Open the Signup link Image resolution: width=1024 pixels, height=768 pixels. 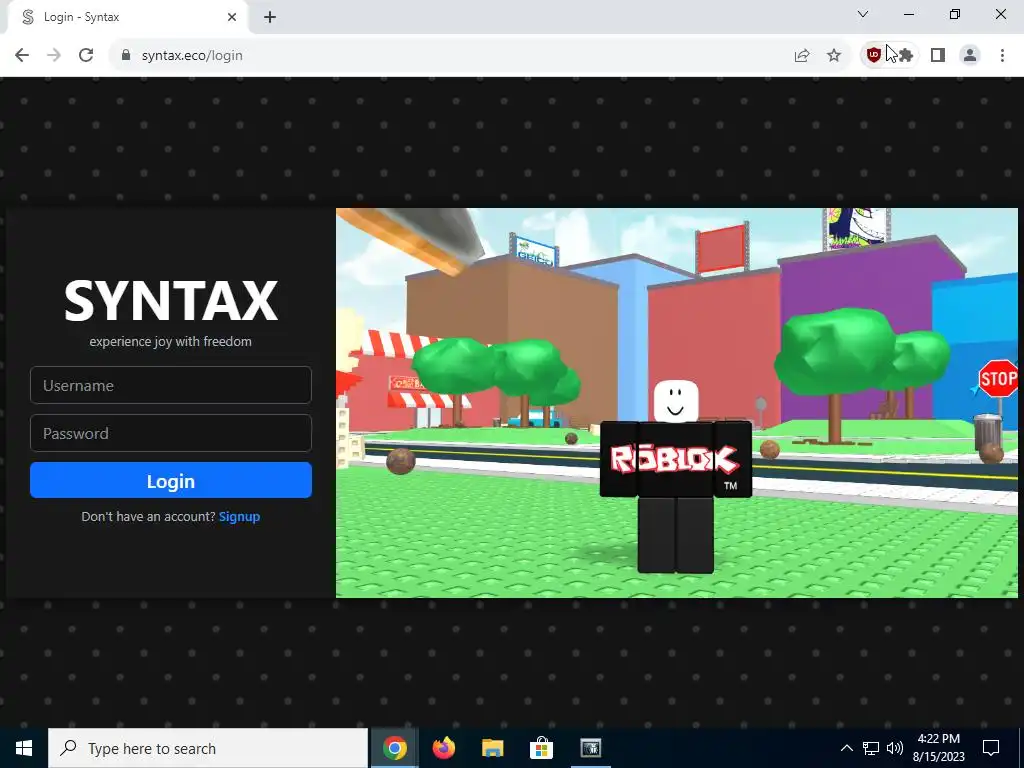coord(239,517)
